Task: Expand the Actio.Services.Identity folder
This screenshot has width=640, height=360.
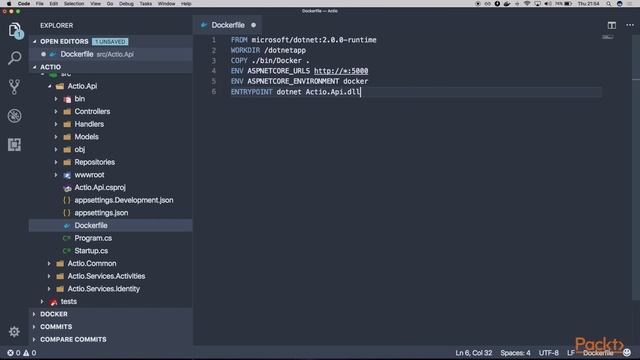Action: click(x=49, y=289)
